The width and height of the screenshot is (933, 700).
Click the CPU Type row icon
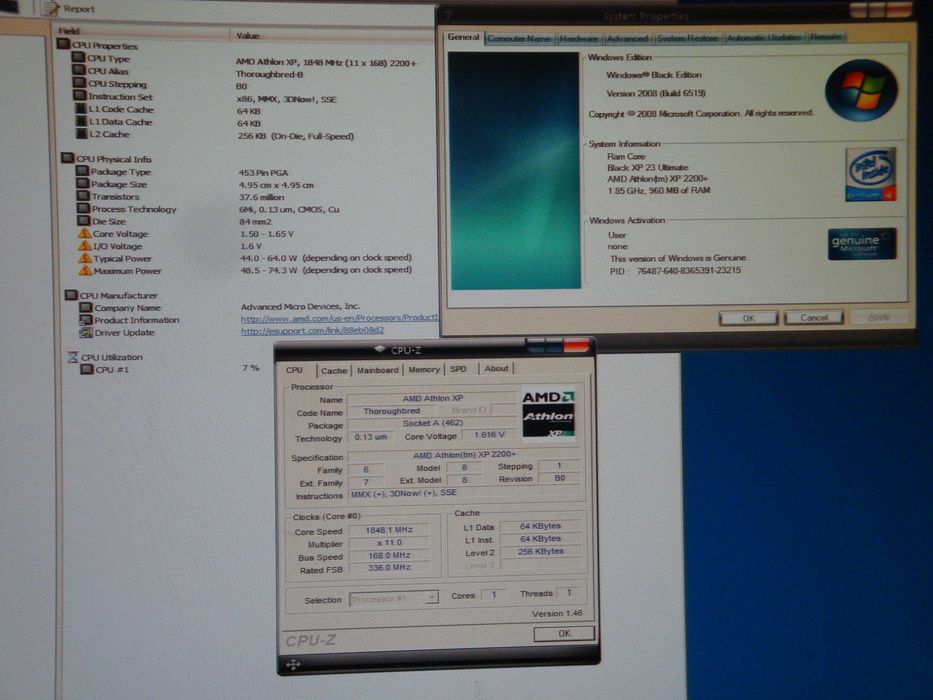pyautogui.click(x=78, y=57)
